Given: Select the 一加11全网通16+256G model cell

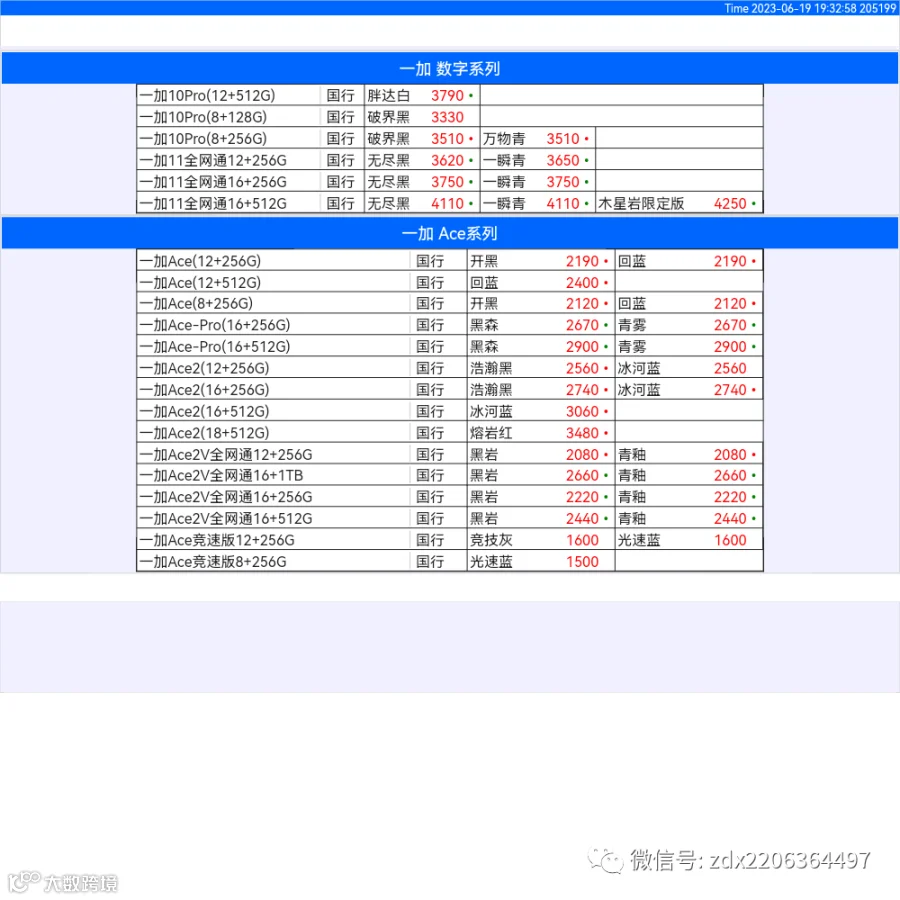Looking at the screenshot, I should click(228, 182).
